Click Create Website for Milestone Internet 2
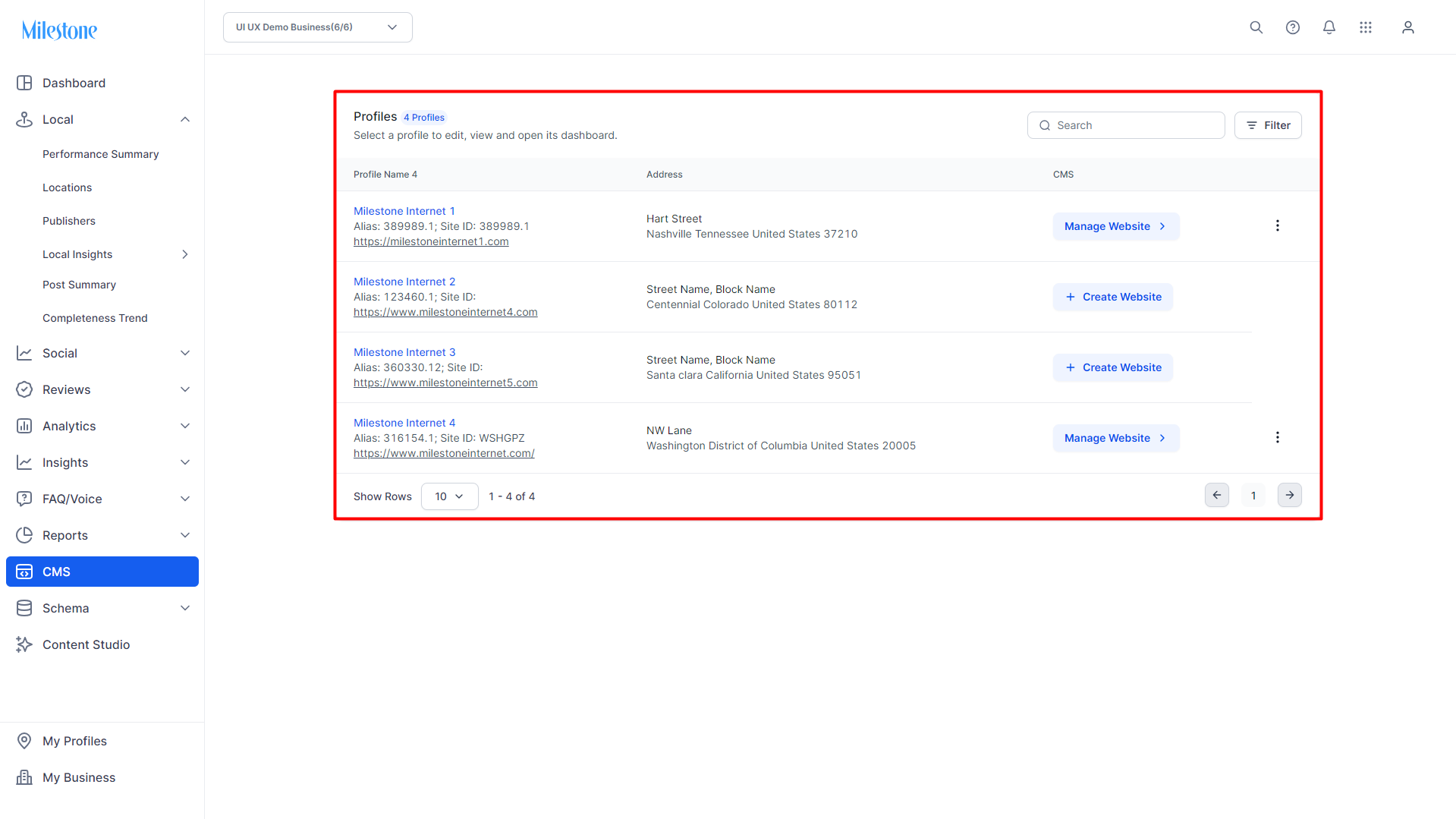 click(1113, 297)
